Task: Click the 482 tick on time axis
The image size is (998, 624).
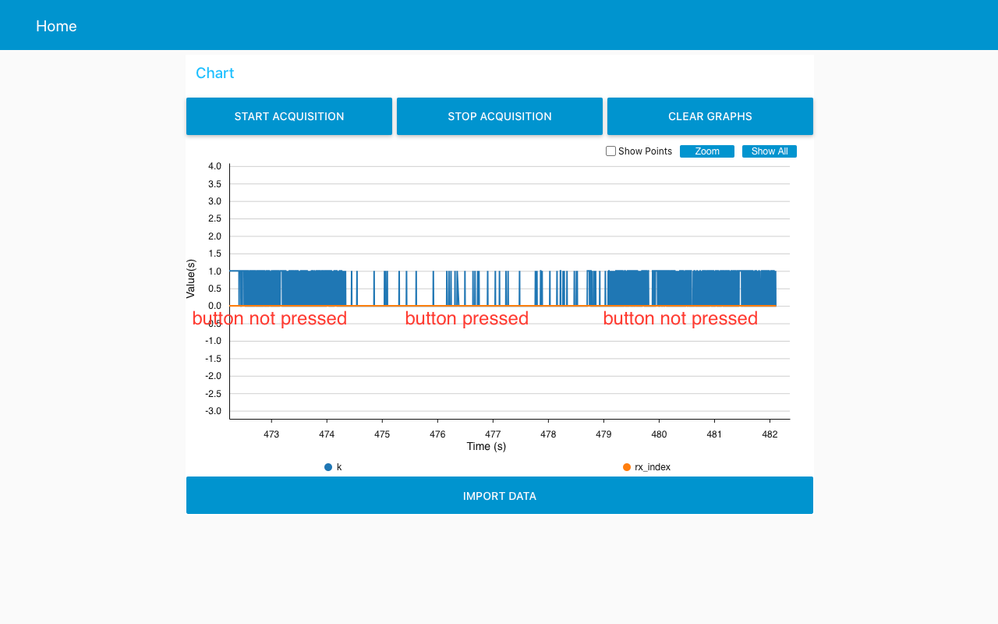Action: click(x=770, y=434)
